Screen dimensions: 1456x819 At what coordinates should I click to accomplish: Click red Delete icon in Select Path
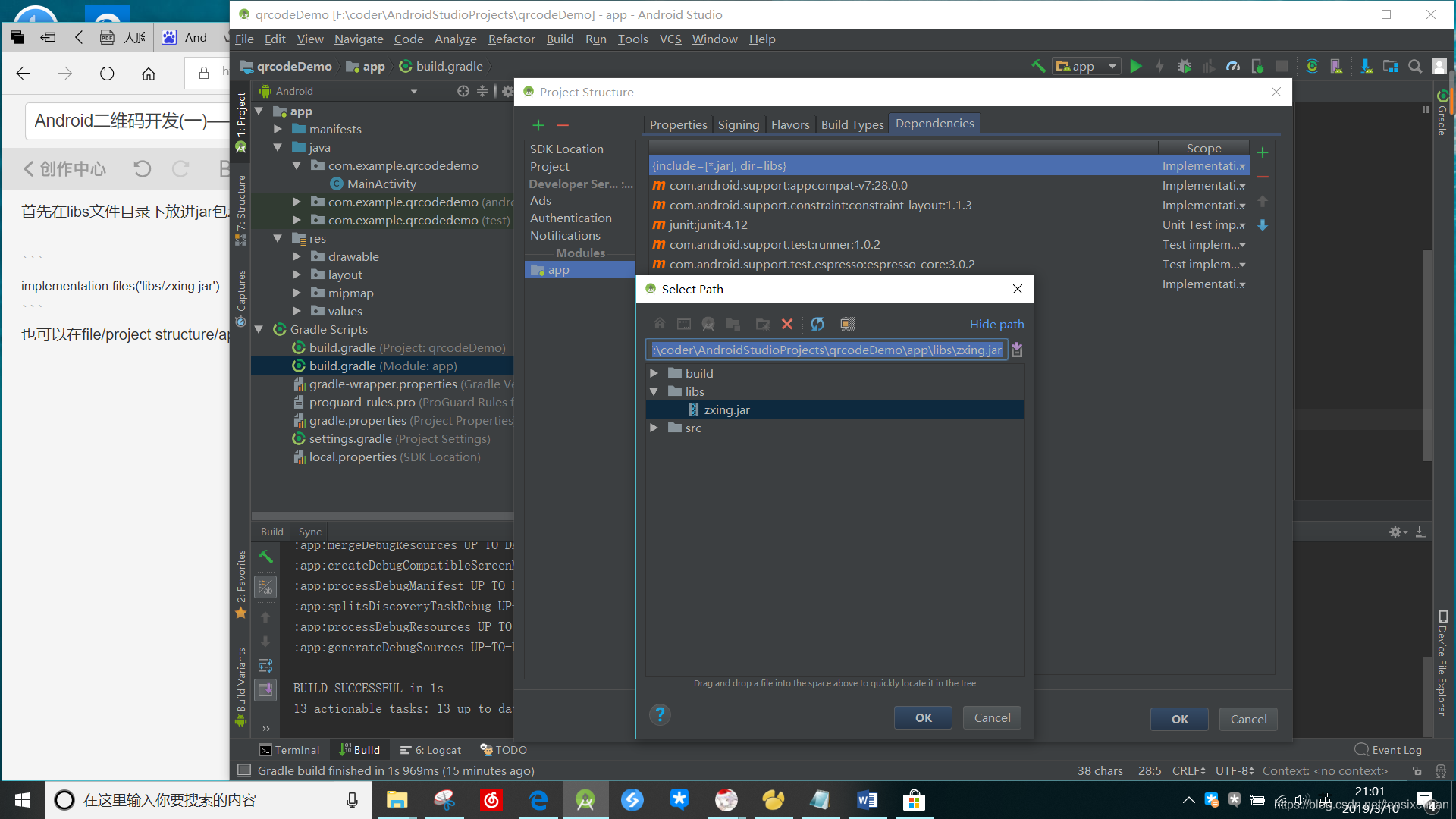click(787, 324)
